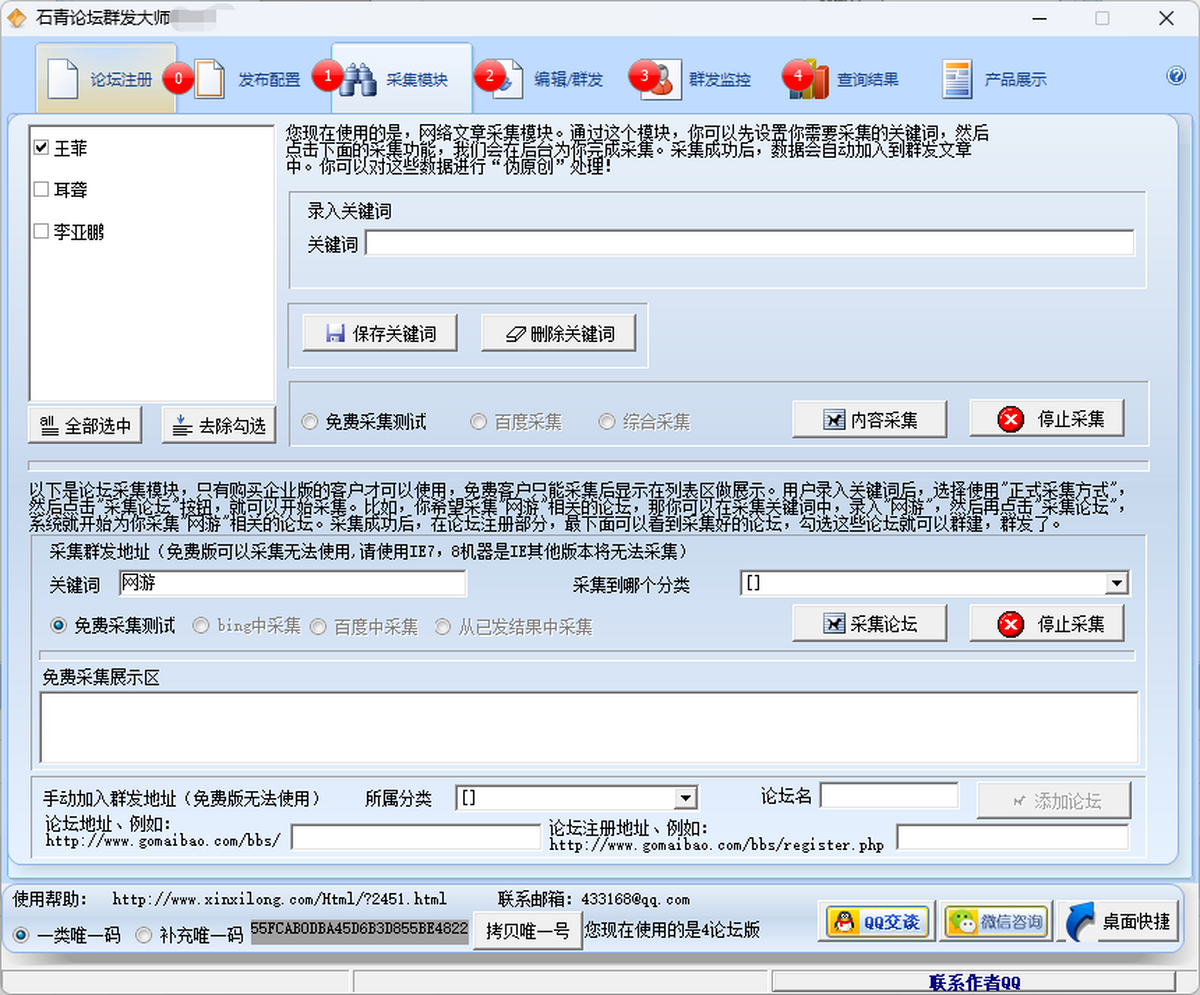Screen dimensions: 1200x995
Task: Click the top 关键词 input field
Action: 749,243
